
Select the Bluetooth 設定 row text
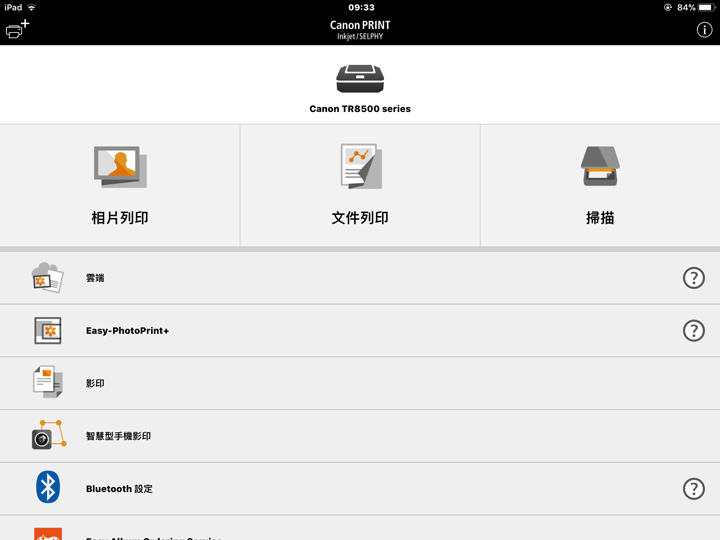pos(119,489)
